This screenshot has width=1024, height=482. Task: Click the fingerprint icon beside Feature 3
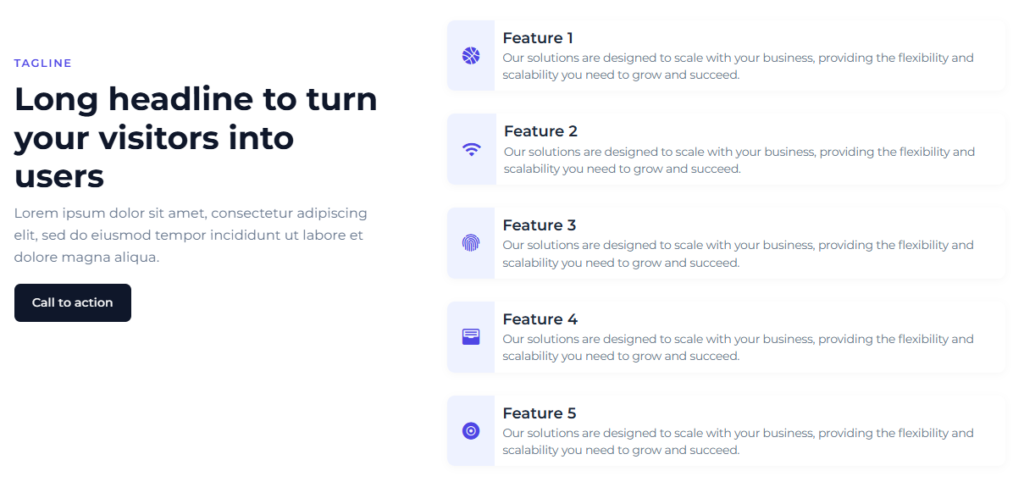(x=471, y=244)
